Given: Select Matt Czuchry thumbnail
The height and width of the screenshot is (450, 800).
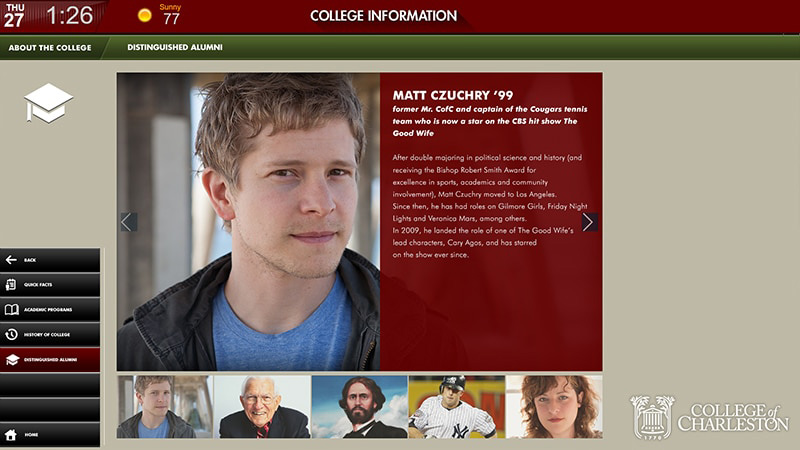Looking at the screenshot, I should [165, 407].
